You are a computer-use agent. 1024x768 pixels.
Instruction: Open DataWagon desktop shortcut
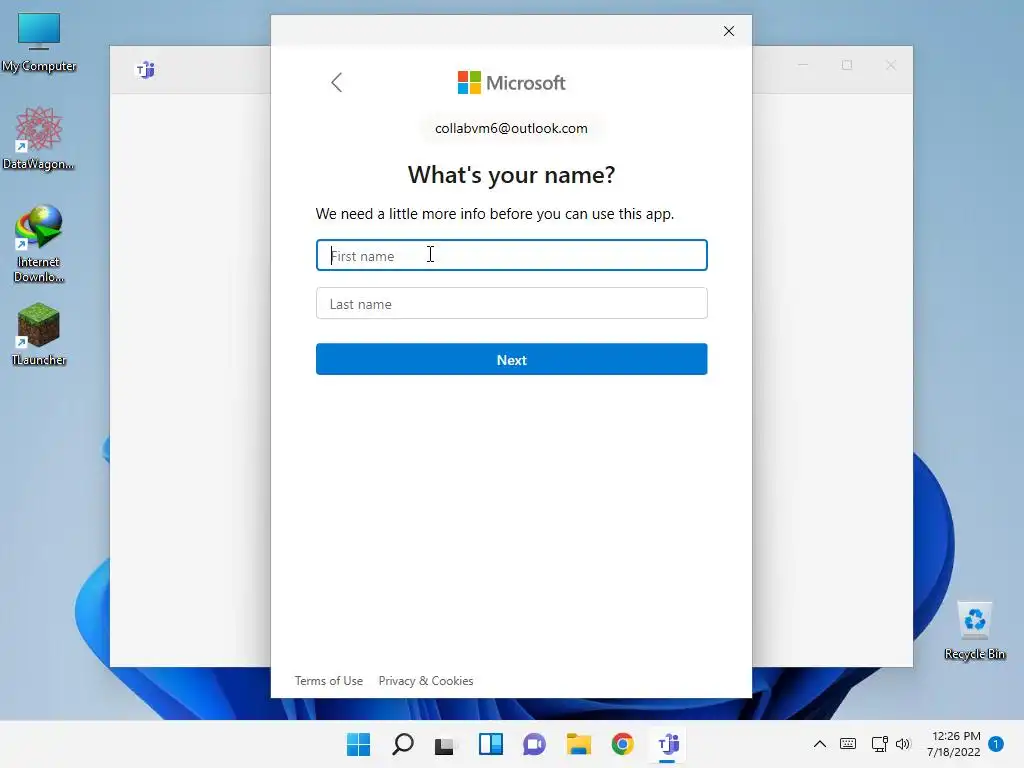point(39,138)
